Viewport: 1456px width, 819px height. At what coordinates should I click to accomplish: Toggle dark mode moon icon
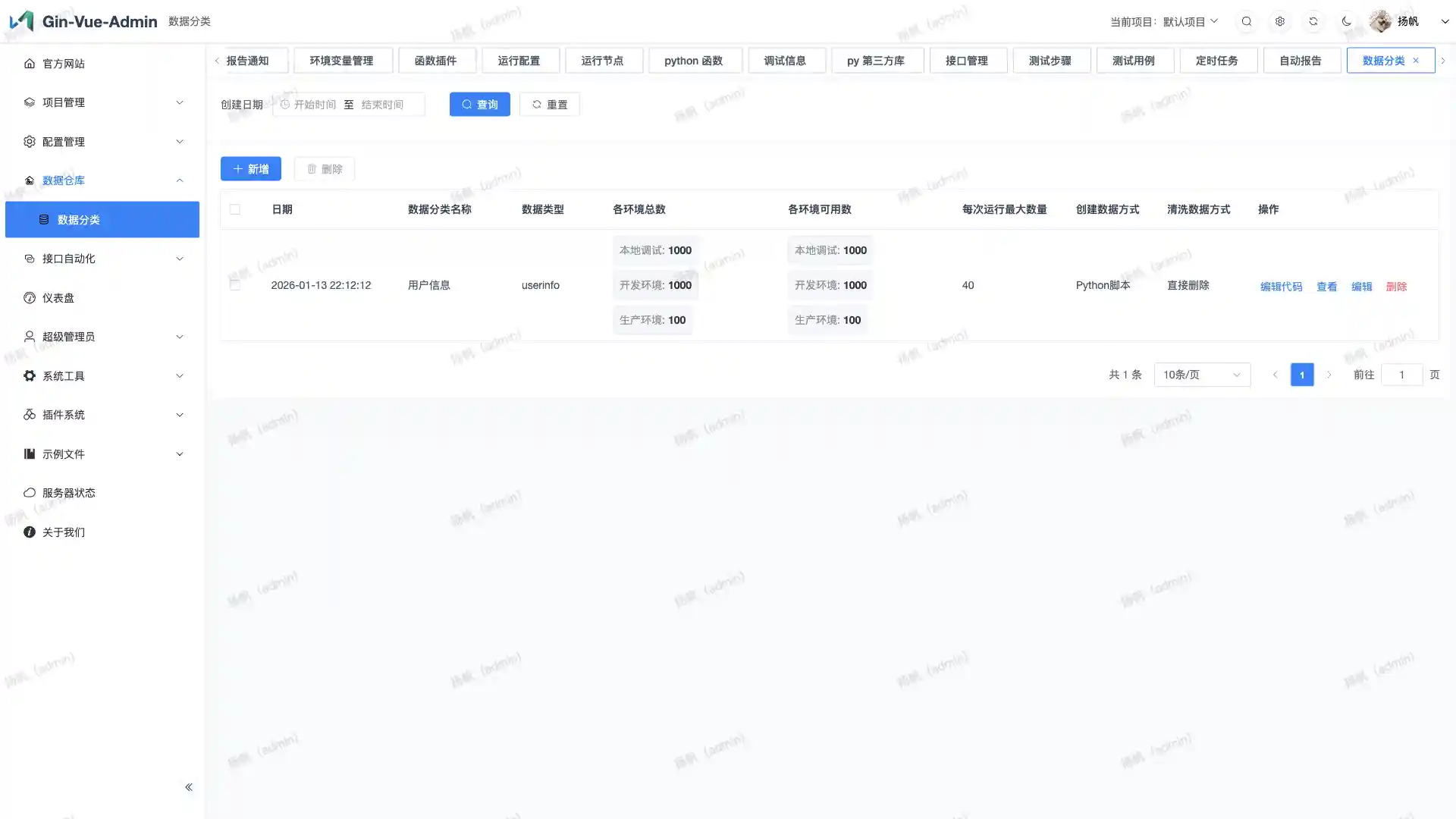coord(1347,21)
